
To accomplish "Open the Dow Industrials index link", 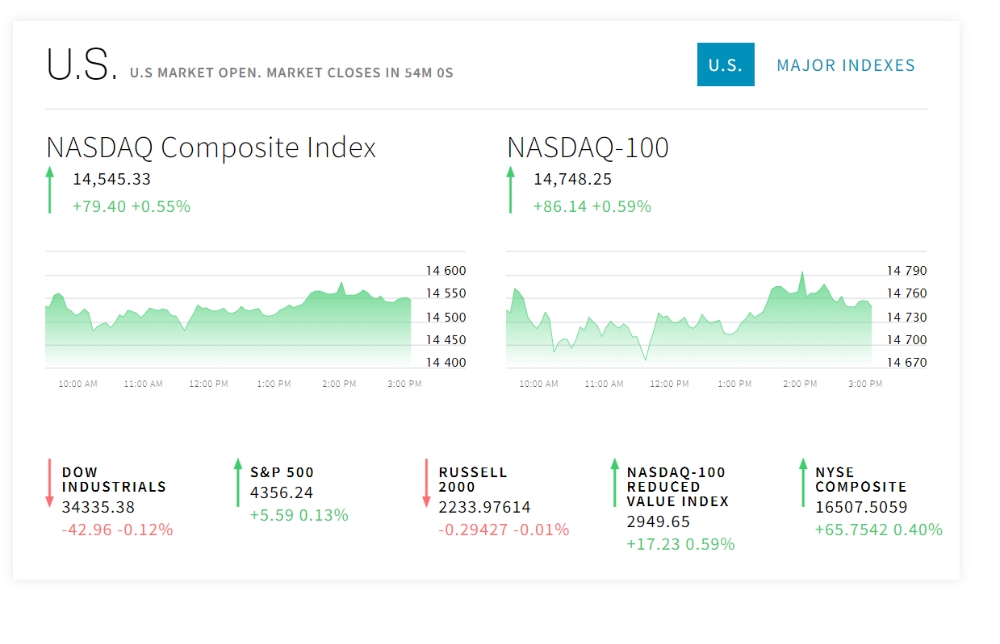I will 114,479.
